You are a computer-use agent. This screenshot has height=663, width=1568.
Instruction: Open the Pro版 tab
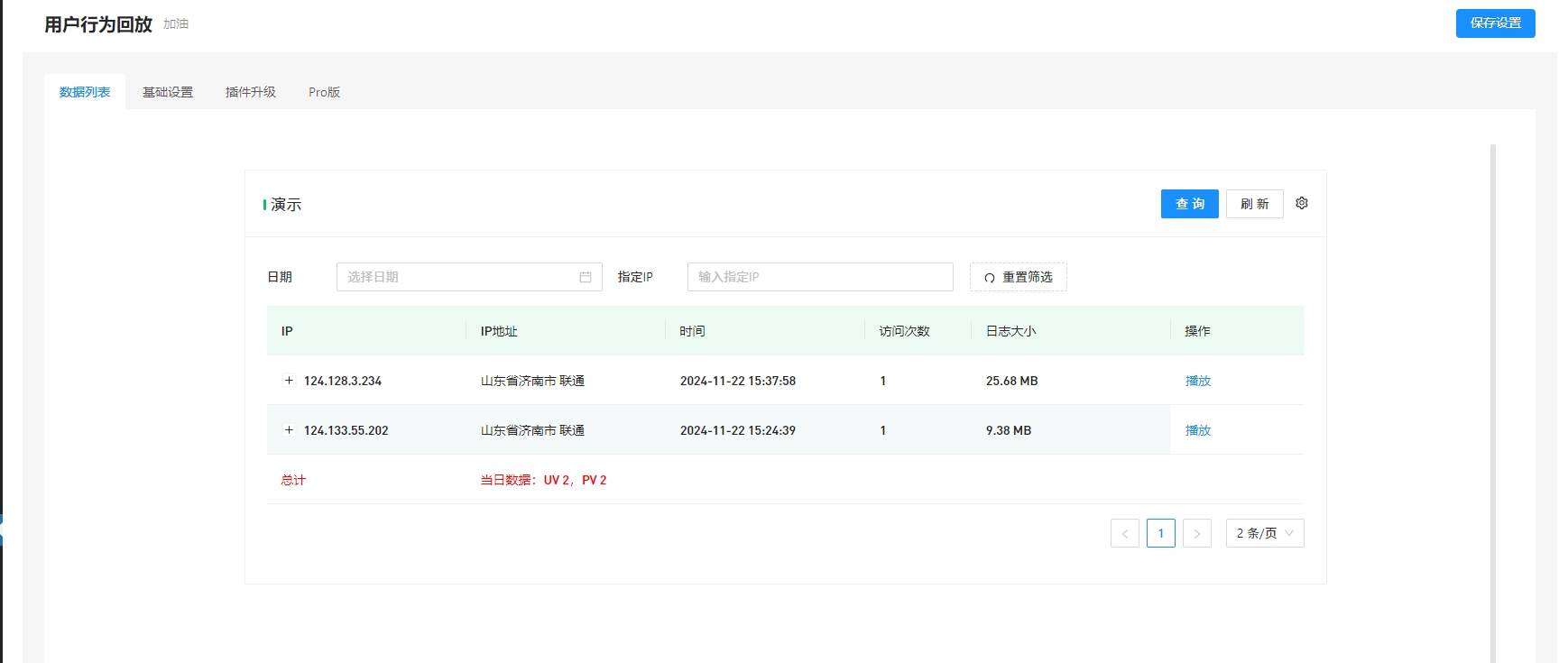[x=324, y=92]
